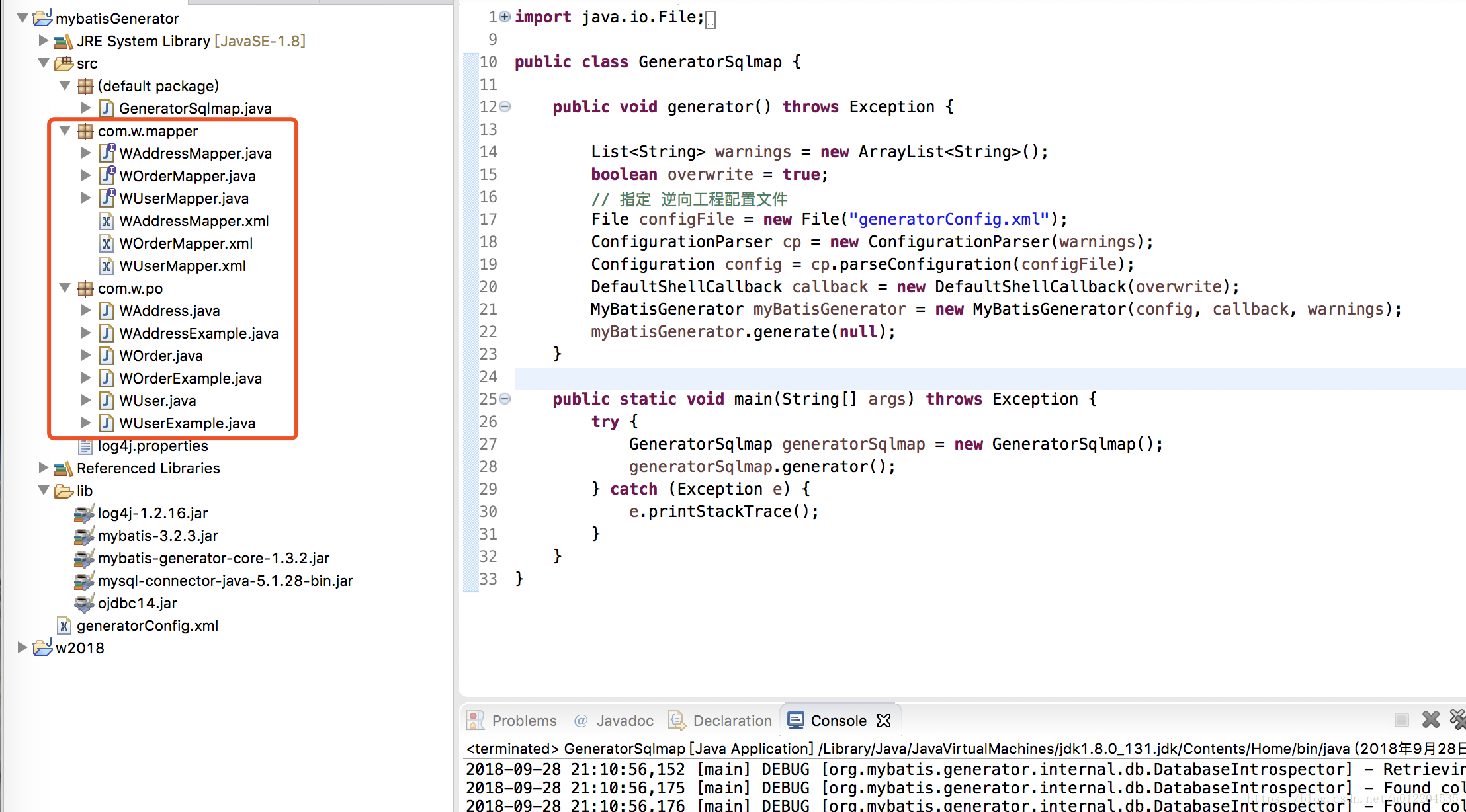This screenshot has width=1466, height=812.
Task: Click the Referenced Libraries icon
Action: tap(64, 468)
